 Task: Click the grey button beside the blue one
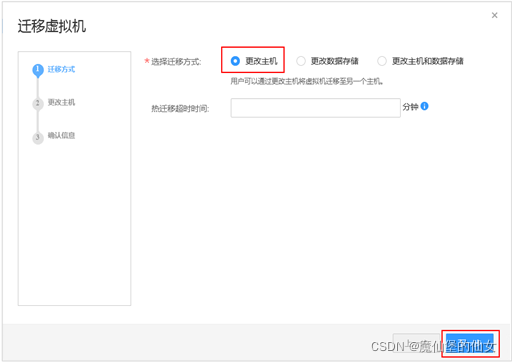[417, 343]
